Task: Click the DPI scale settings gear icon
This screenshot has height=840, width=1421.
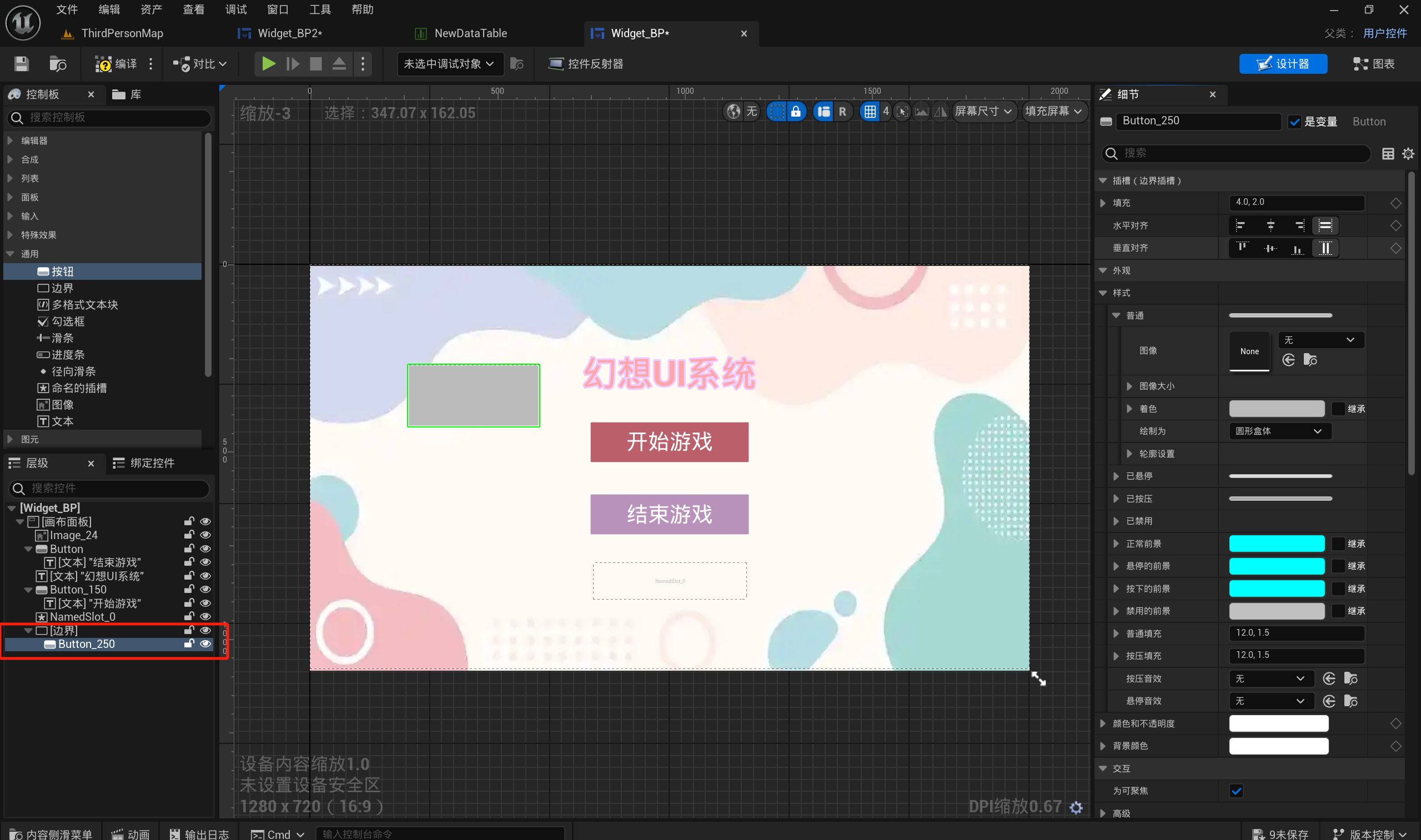Action: click(1076, 808)
